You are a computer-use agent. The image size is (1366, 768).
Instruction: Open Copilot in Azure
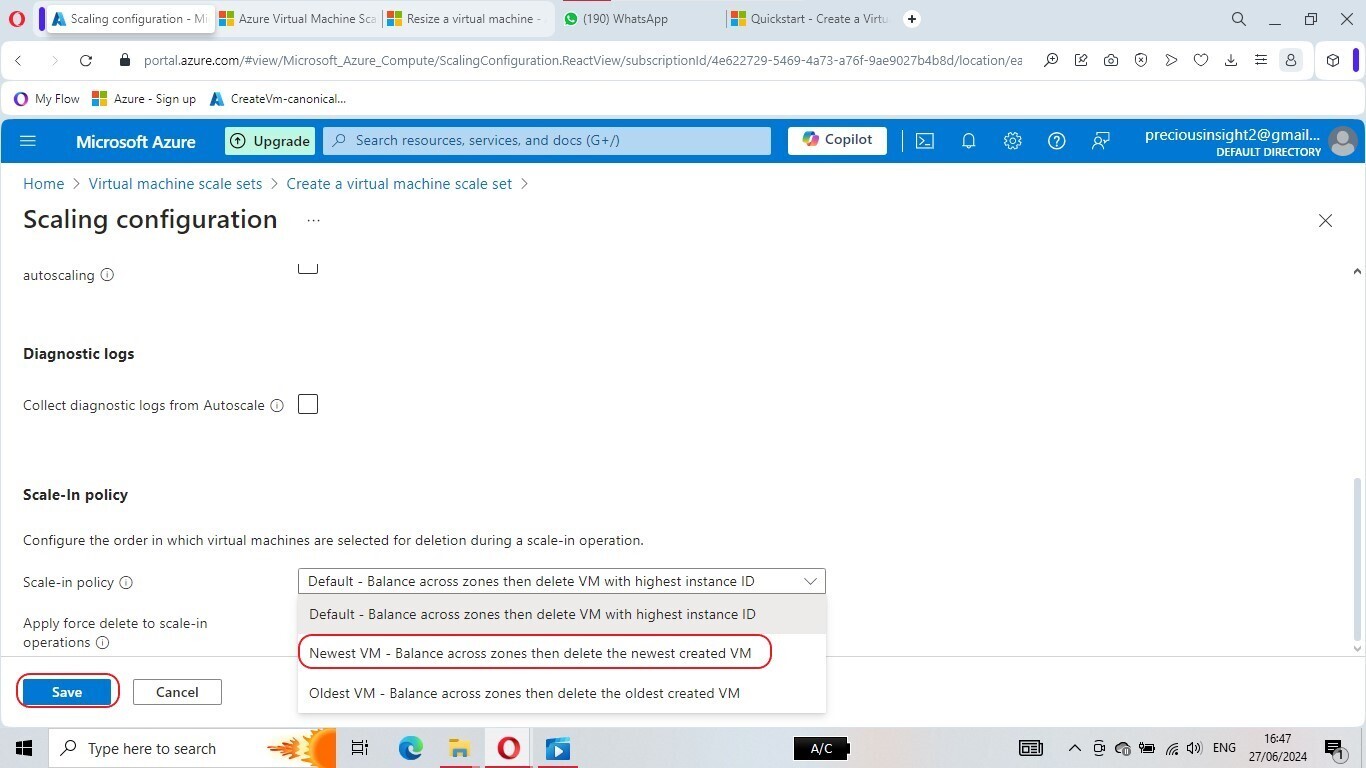pyautogui.click(x=837, y=140)
